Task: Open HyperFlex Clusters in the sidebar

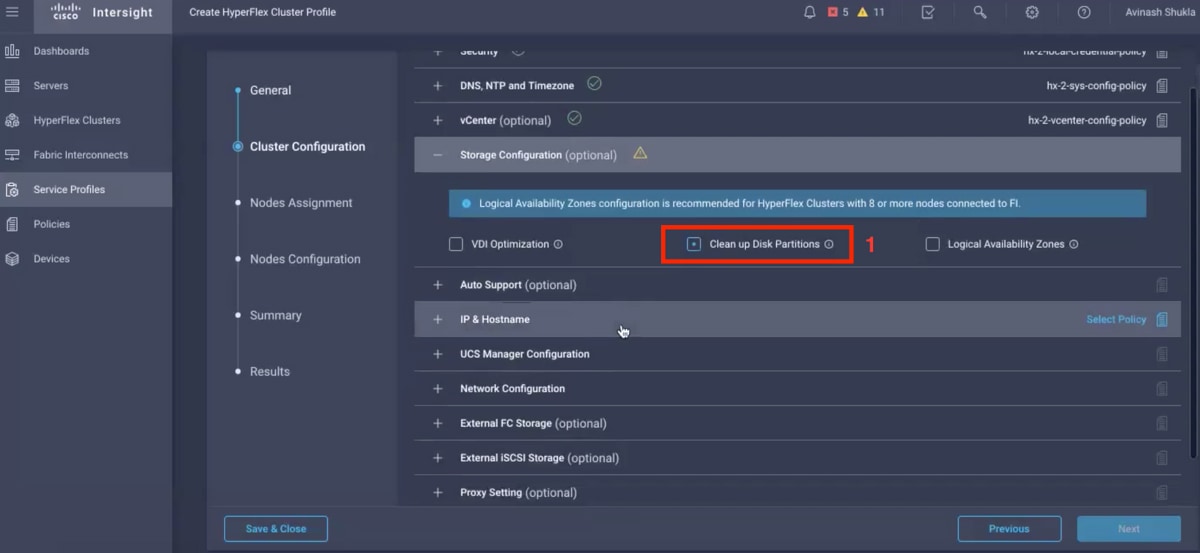Action: 77,120
